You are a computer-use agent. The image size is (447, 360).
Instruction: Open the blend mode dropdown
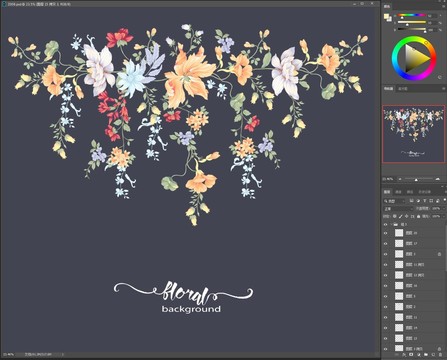398,209
